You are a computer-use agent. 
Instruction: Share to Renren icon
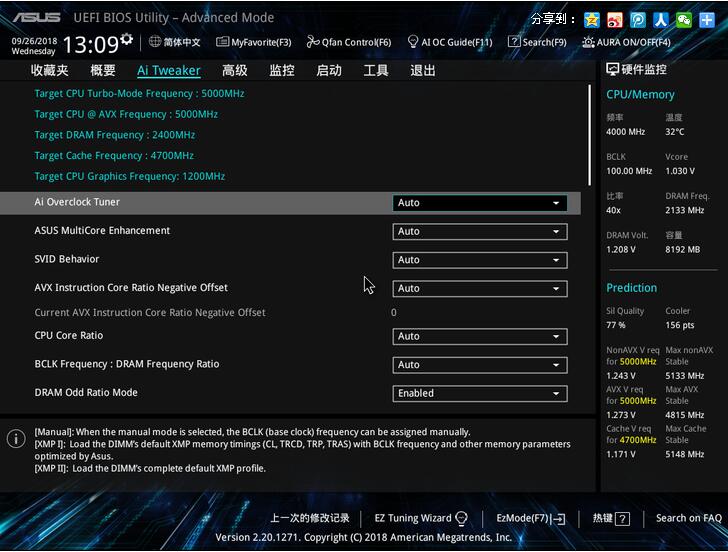pyautogui.click(x=661, y=19)
